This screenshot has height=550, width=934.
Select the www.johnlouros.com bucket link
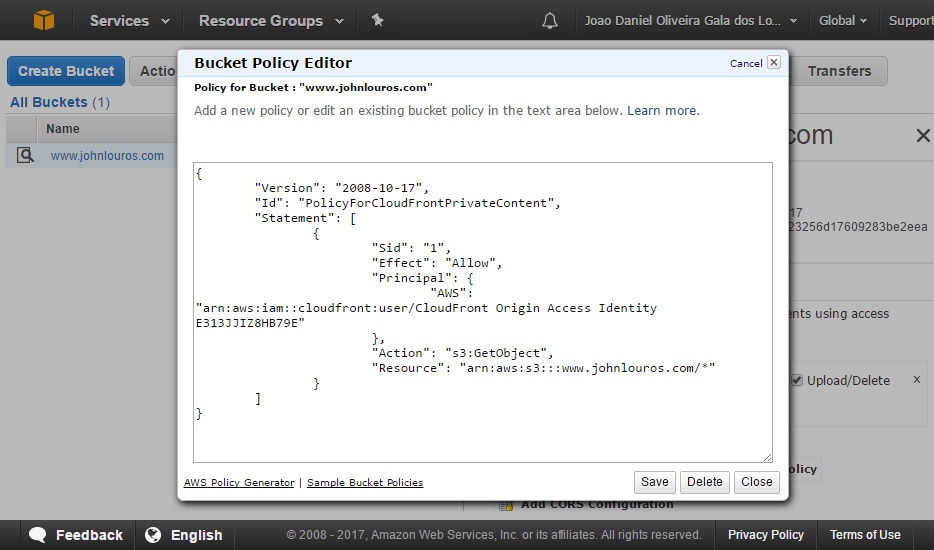pos(107,156)
